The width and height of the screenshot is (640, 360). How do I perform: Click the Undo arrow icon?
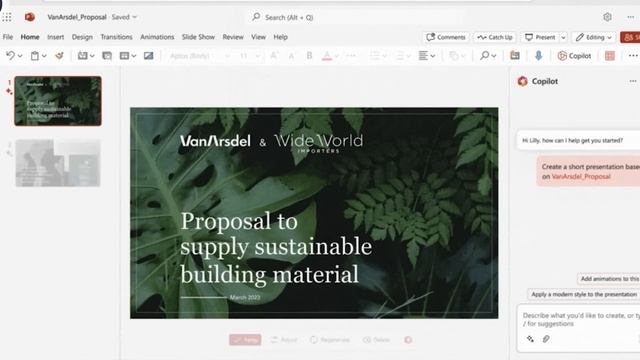tap(11, 56)
